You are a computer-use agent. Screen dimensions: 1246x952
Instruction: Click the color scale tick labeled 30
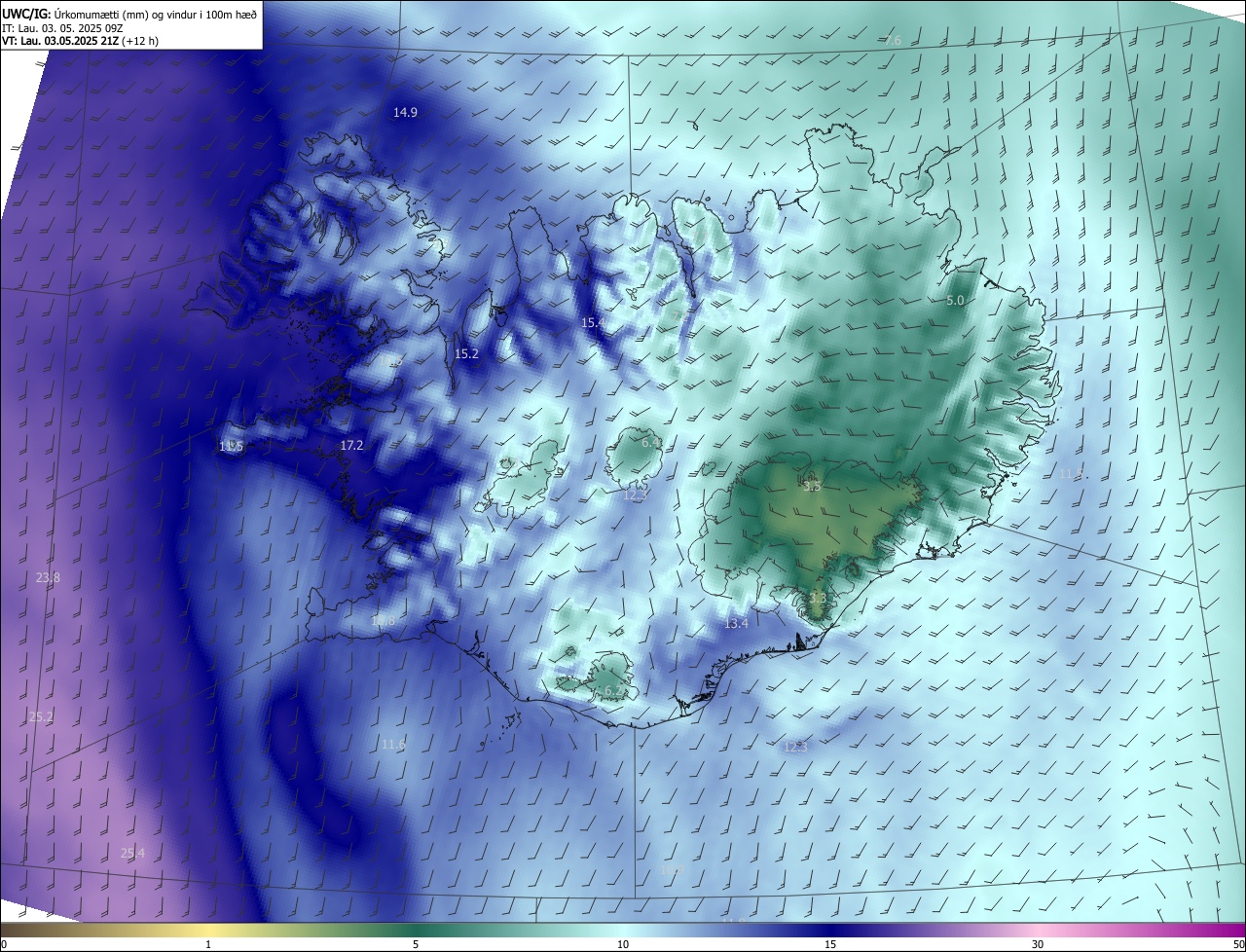[x=1038, y=944]
